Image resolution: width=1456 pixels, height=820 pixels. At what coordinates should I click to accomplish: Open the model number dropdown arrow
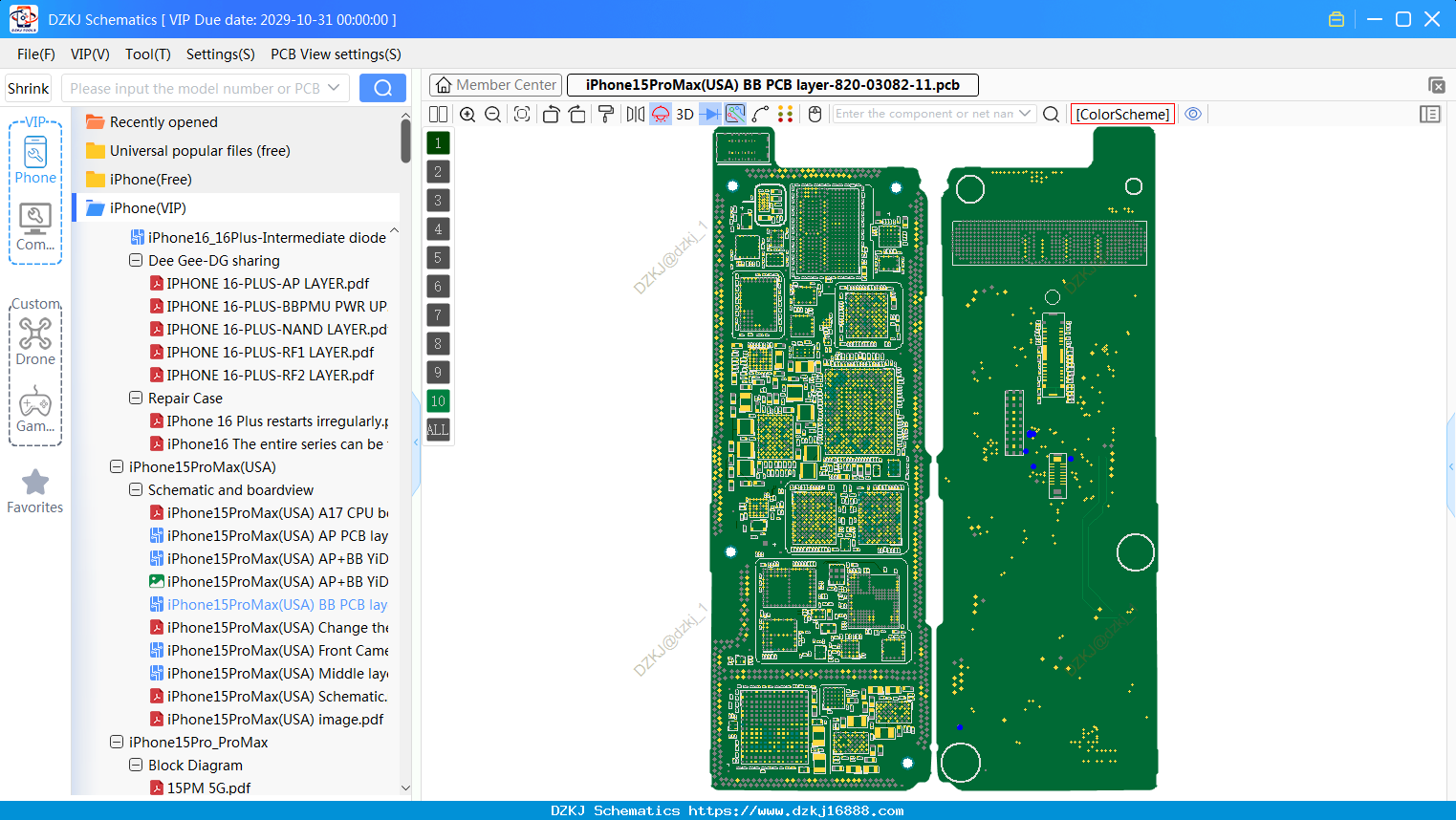334,88
